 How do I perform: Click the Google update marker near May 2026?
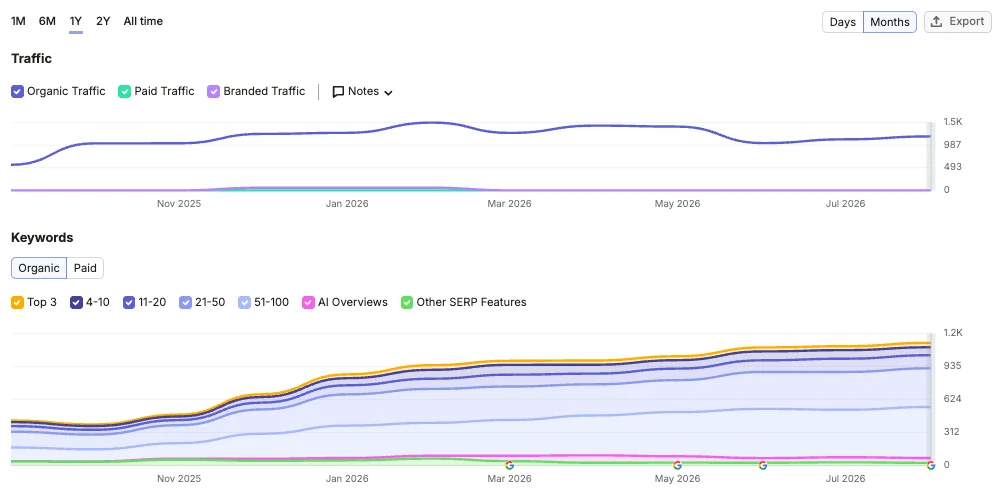pyautogui.click(x=677, y=465)
